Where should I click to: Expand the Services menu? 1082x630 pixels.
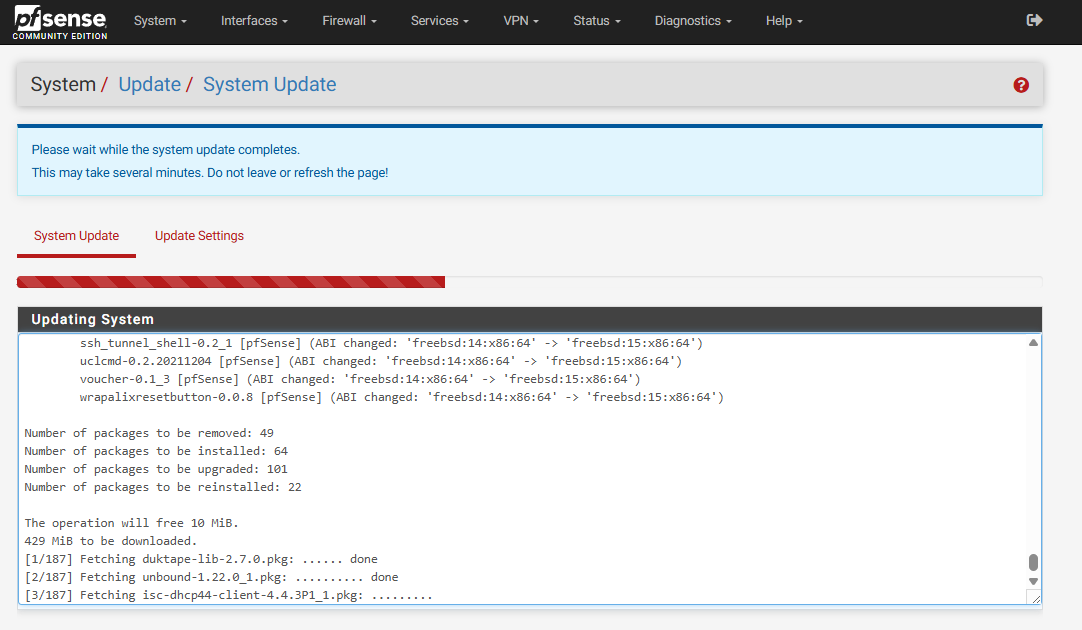[440, 21]
